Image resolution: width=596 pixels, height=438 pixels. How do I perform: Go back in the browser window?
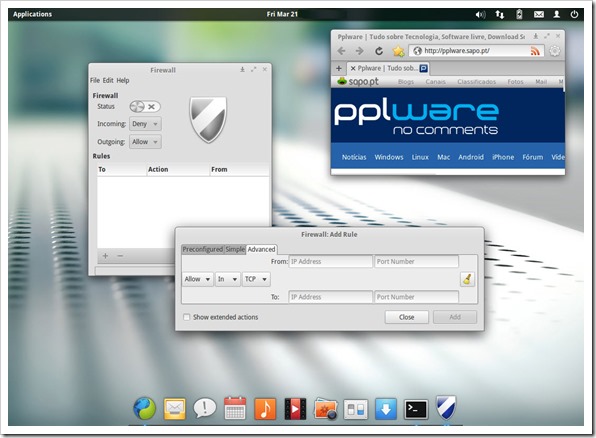pos(342,51)
